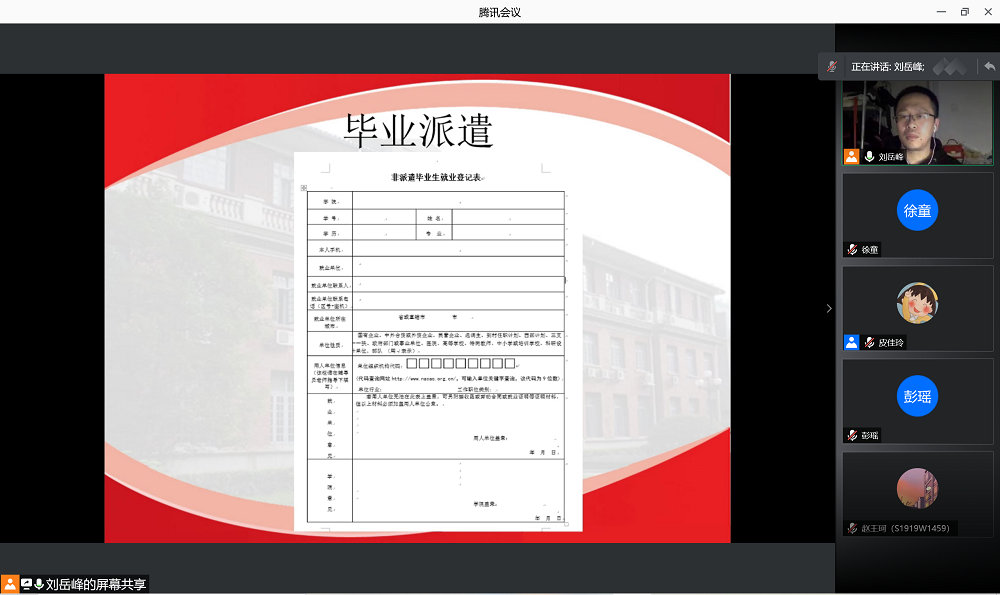Click the 刘岳峰的屏幕共享 label
The height and width of the screenshot is (595, 1000).
click(97, 584)
